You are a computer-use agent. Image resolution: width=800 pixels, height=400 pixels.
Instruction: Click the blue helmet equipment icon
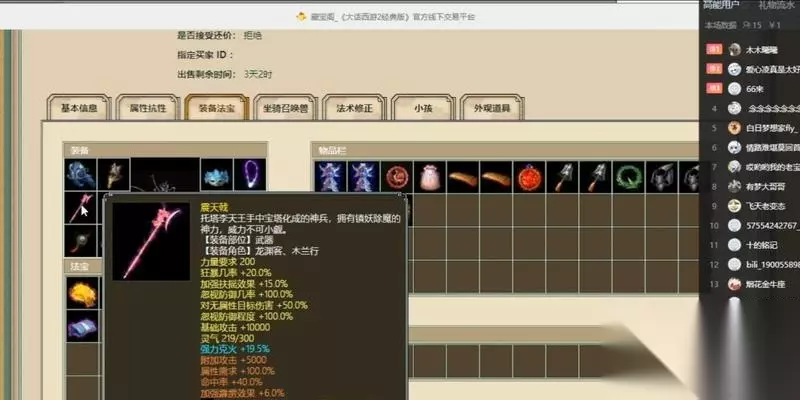point(81,174)
